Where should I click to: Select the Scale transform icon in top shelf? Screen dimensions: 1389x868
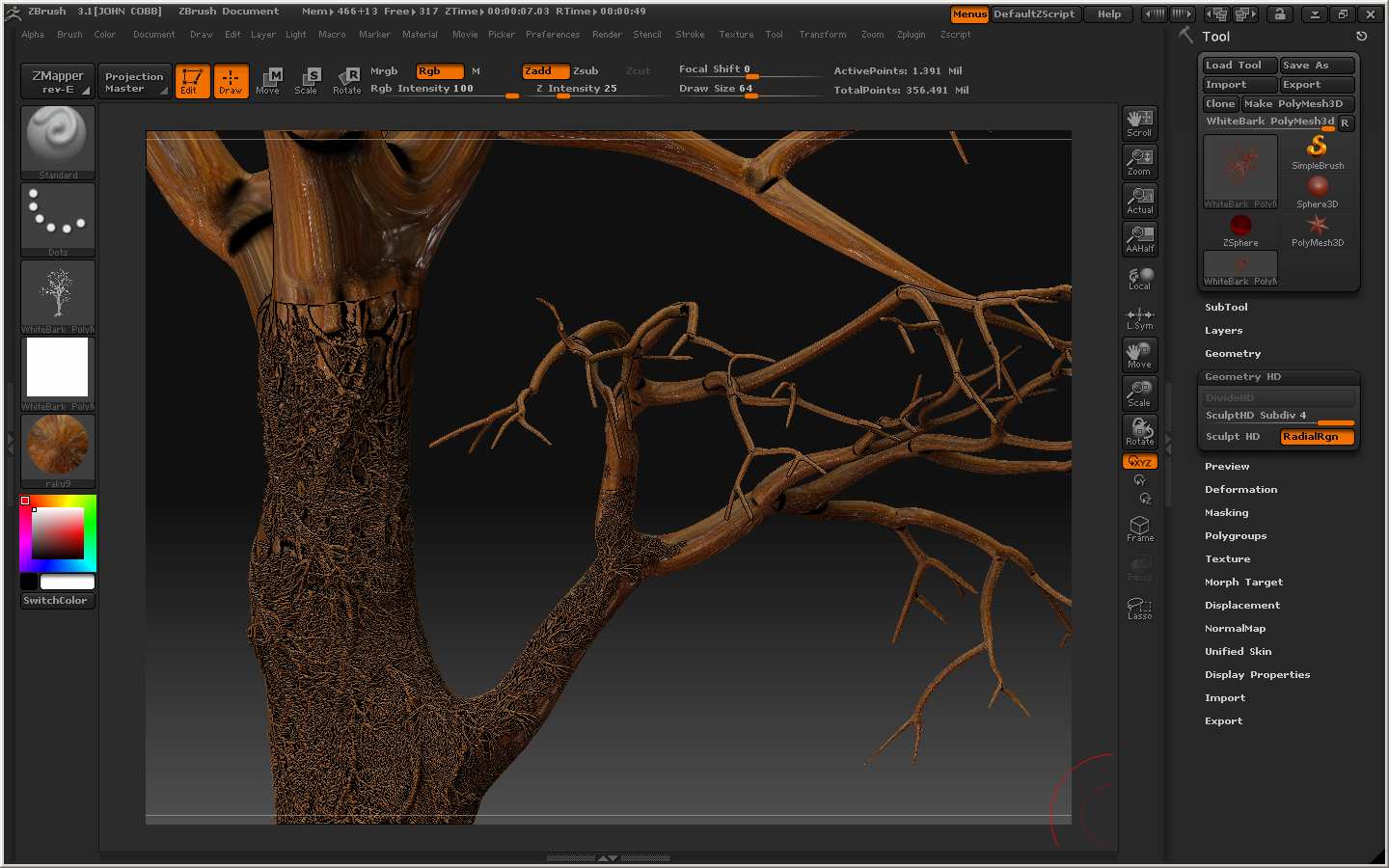(307, 81)
